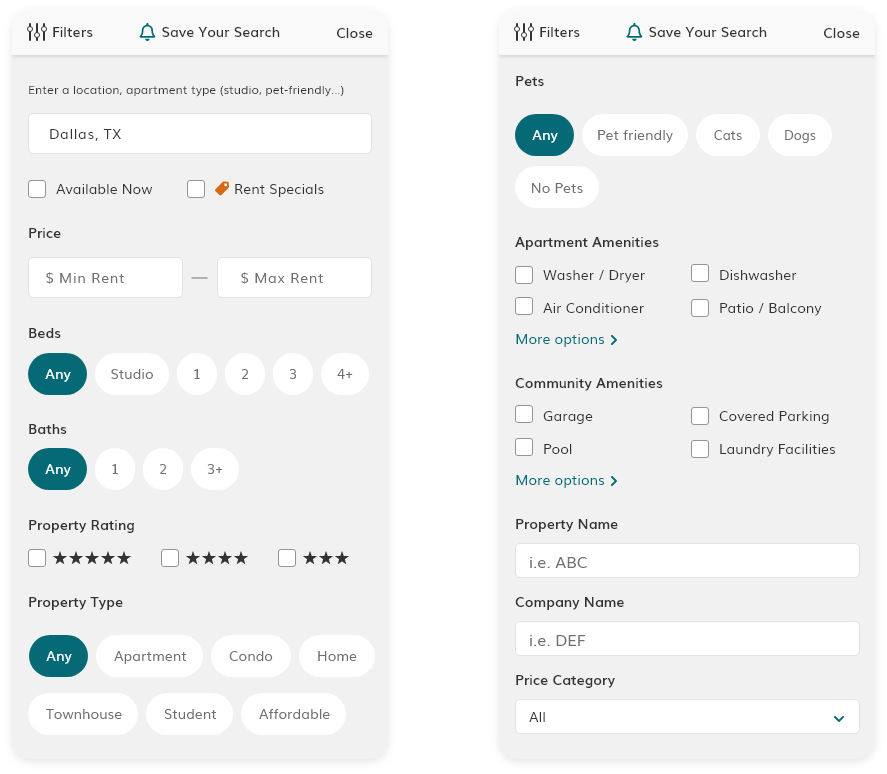Click the Filters sliders icon in right panel
887x774 pixels.
pos(524,32)
